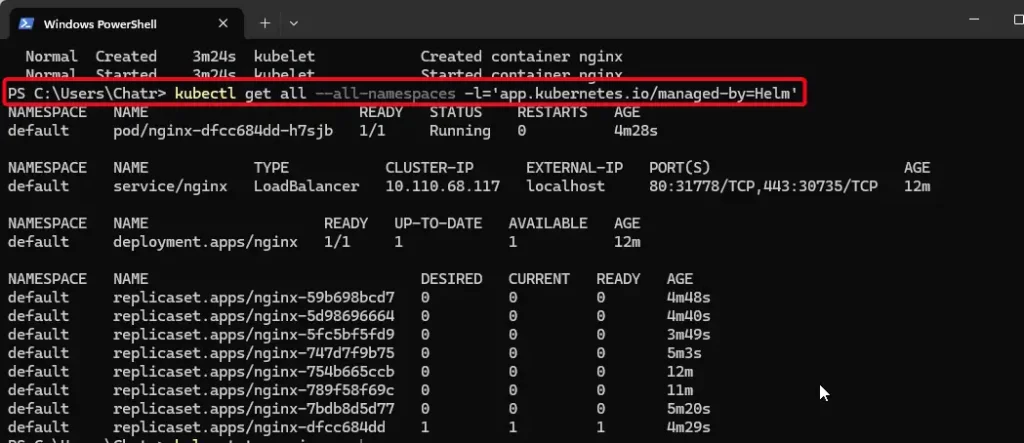Click the pod/nginx-dfcc684dd-h7sjb entry
This screenshot has width=1024, height=443.
coord(223,131)
